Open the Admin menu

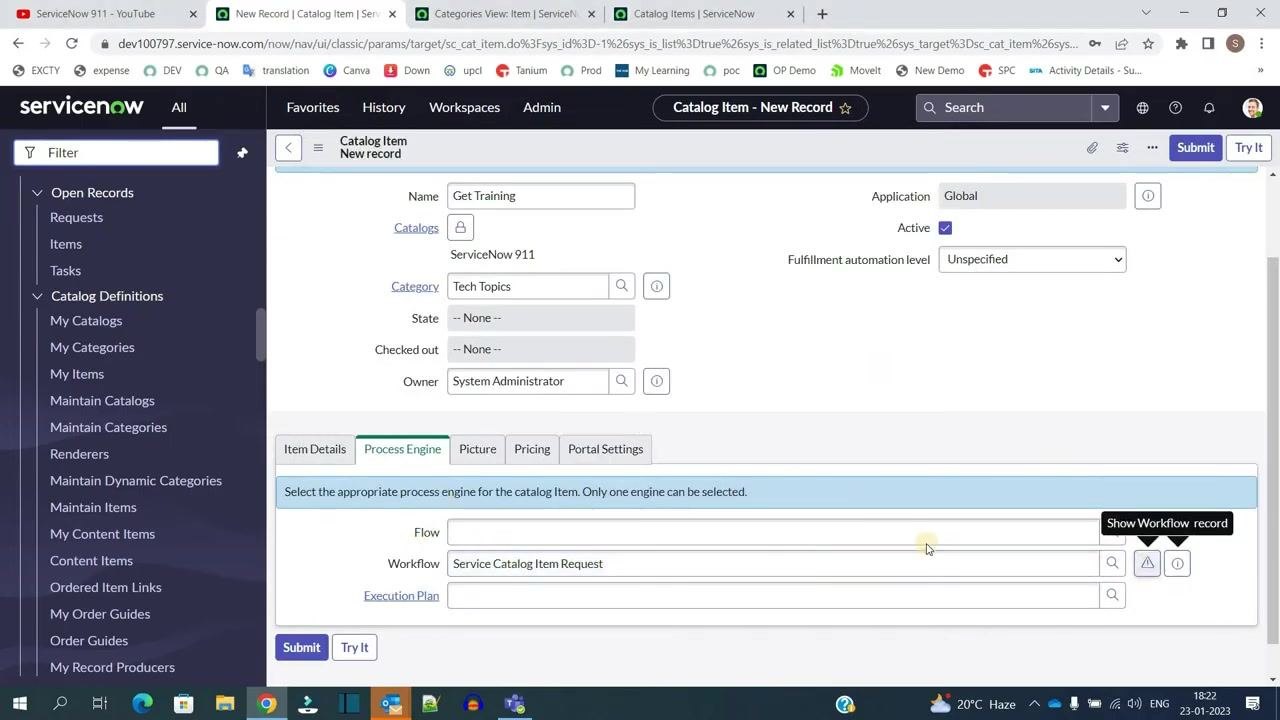coord(542,108)
